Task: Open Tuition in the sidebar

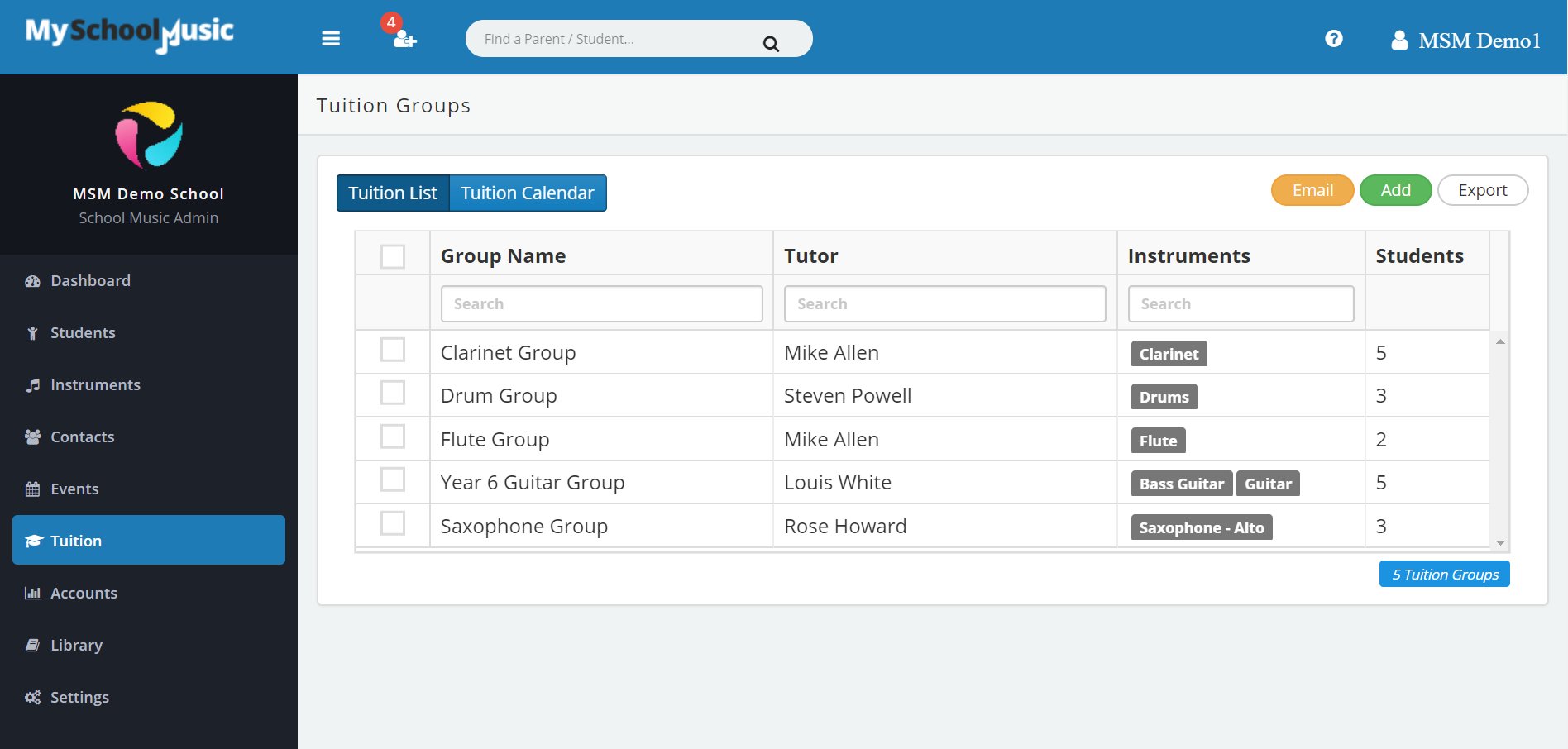Action: (x=149, y=540)
